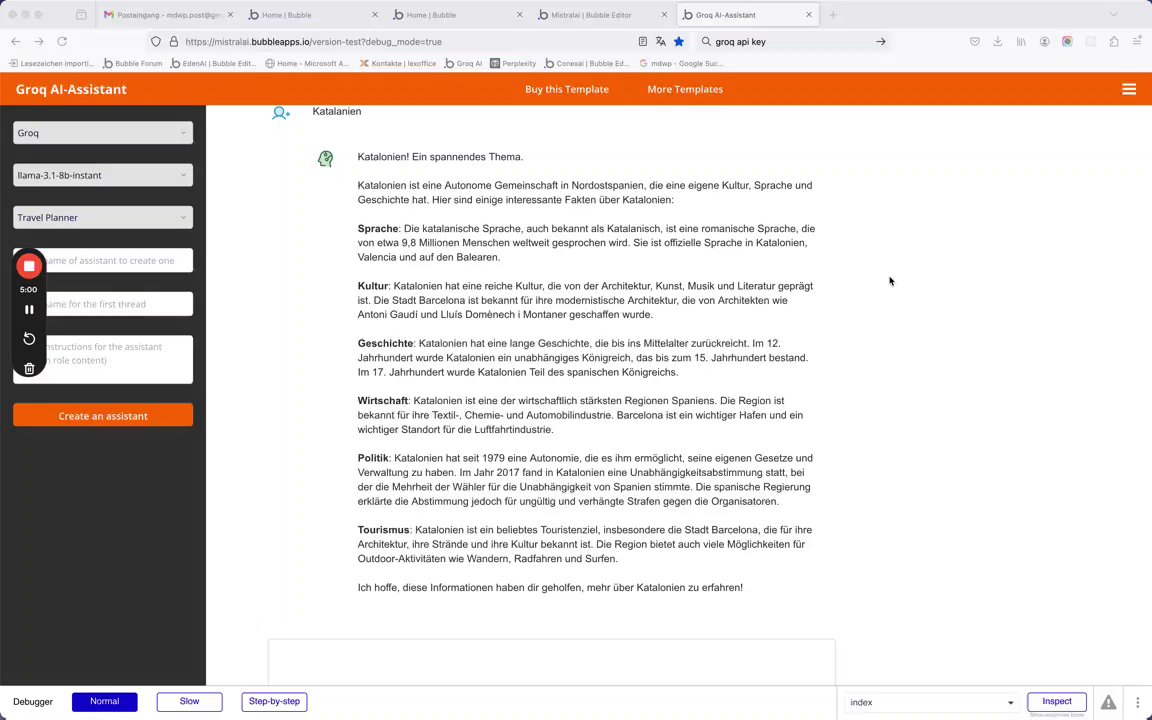Click the Create an assistant button

103,415
